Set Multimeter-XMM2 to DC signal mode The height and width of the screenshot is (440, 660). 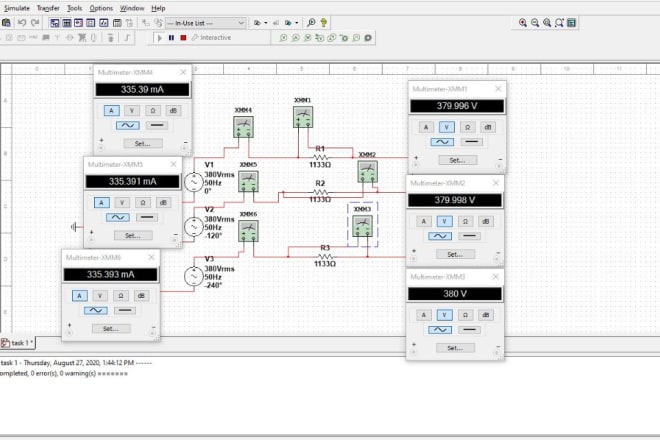click(x=469, y=236)
